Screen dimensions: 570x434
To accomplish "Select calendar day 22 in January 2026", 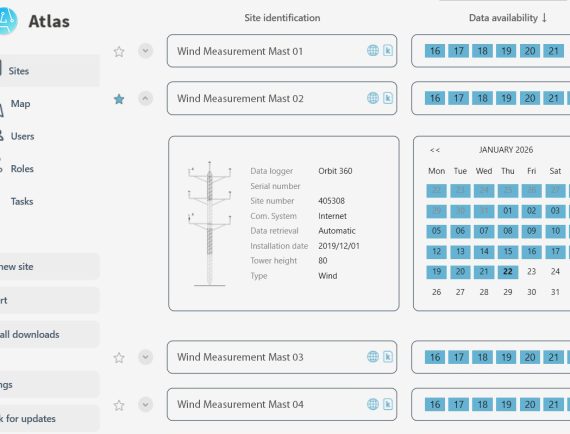I will (x=507, y=272).
